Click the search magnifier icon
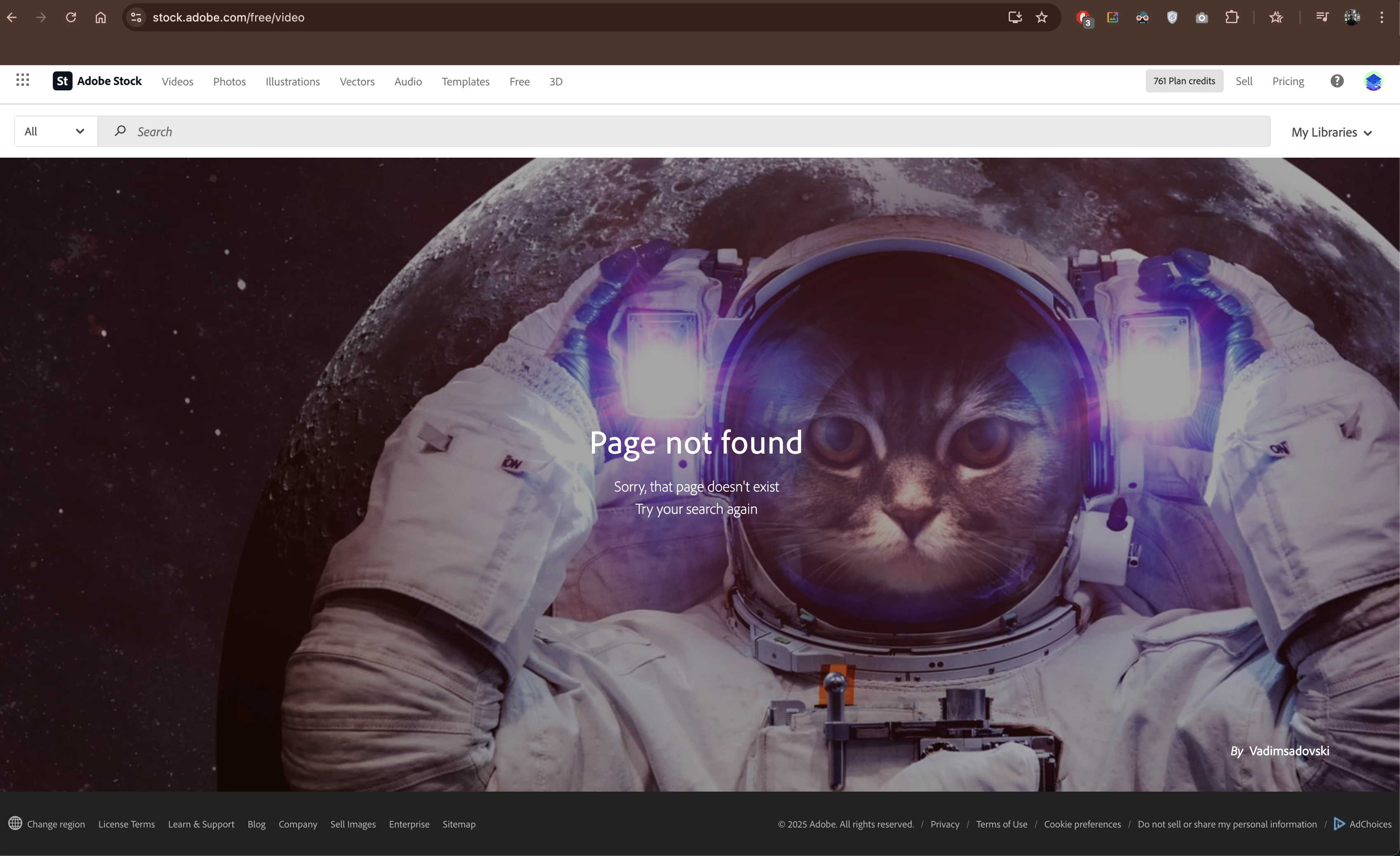 120,131
